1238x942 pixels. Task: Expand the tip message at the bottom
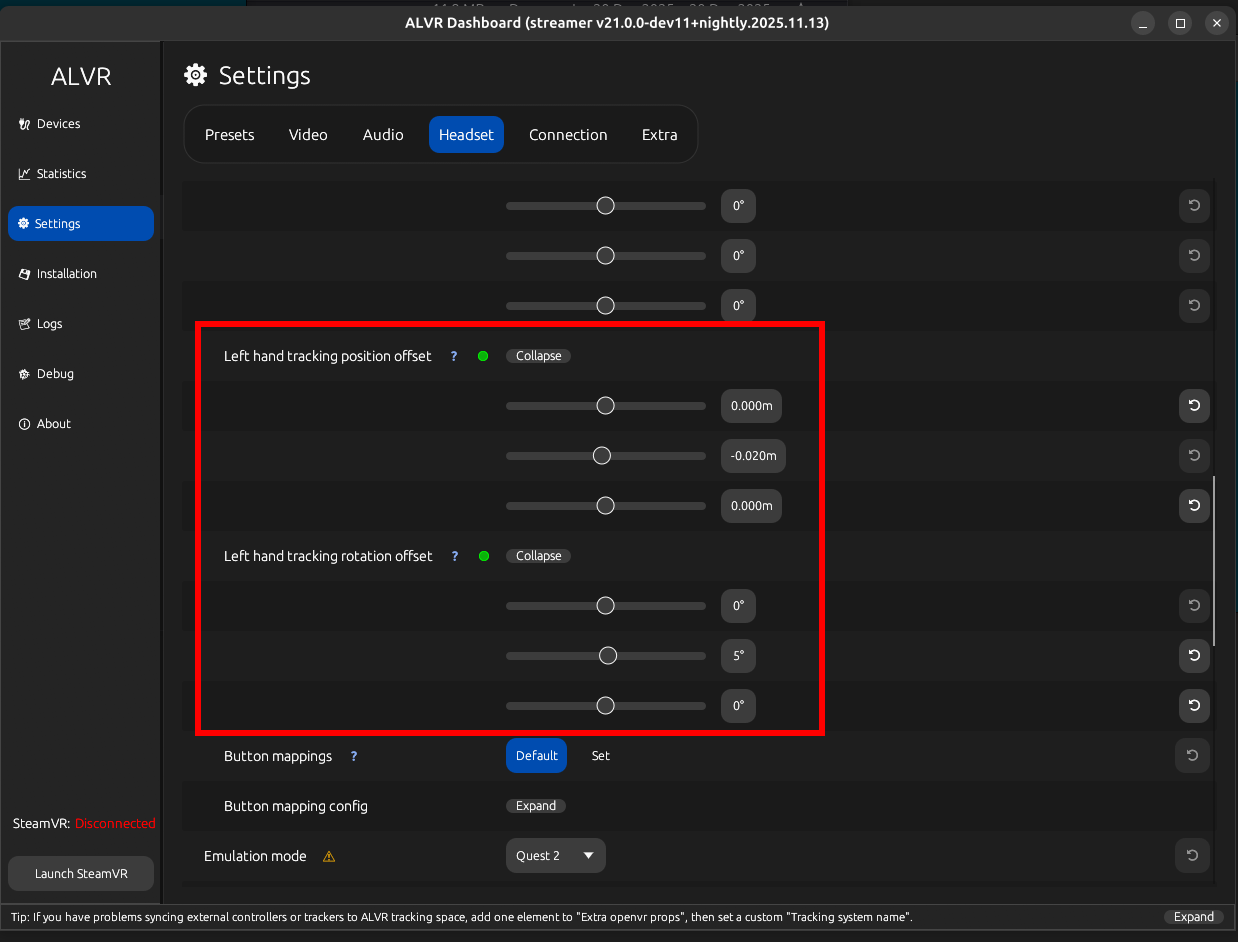1193,916
